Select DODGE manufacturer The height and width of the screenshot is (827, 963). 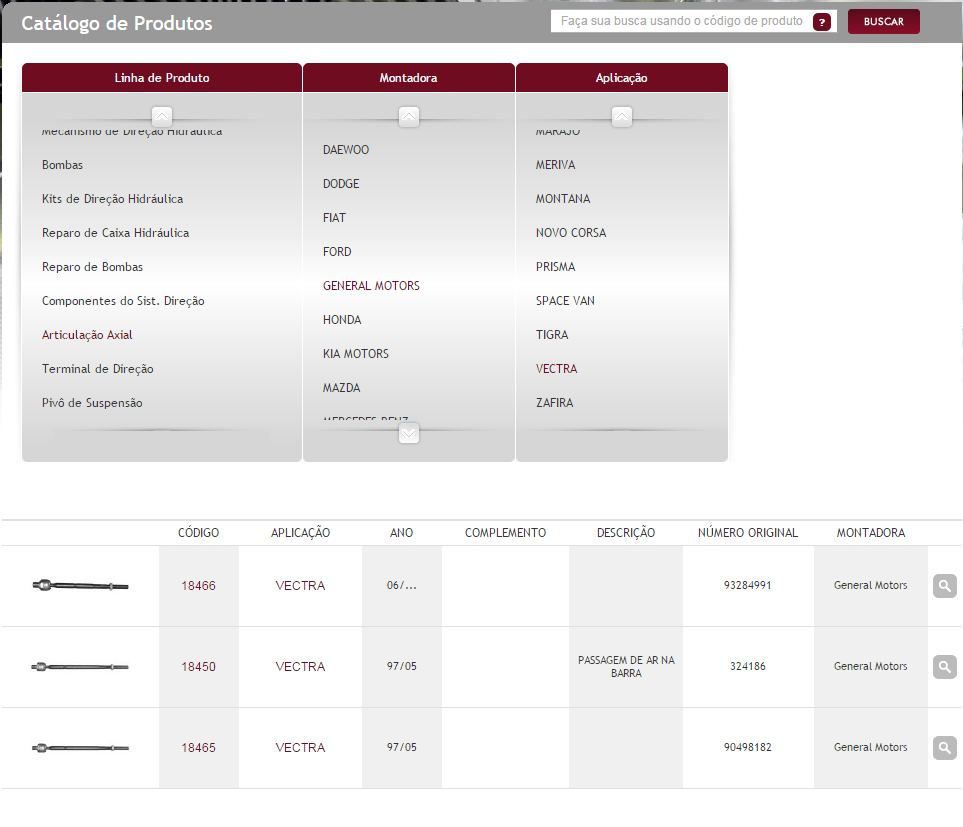pos(341,184)
